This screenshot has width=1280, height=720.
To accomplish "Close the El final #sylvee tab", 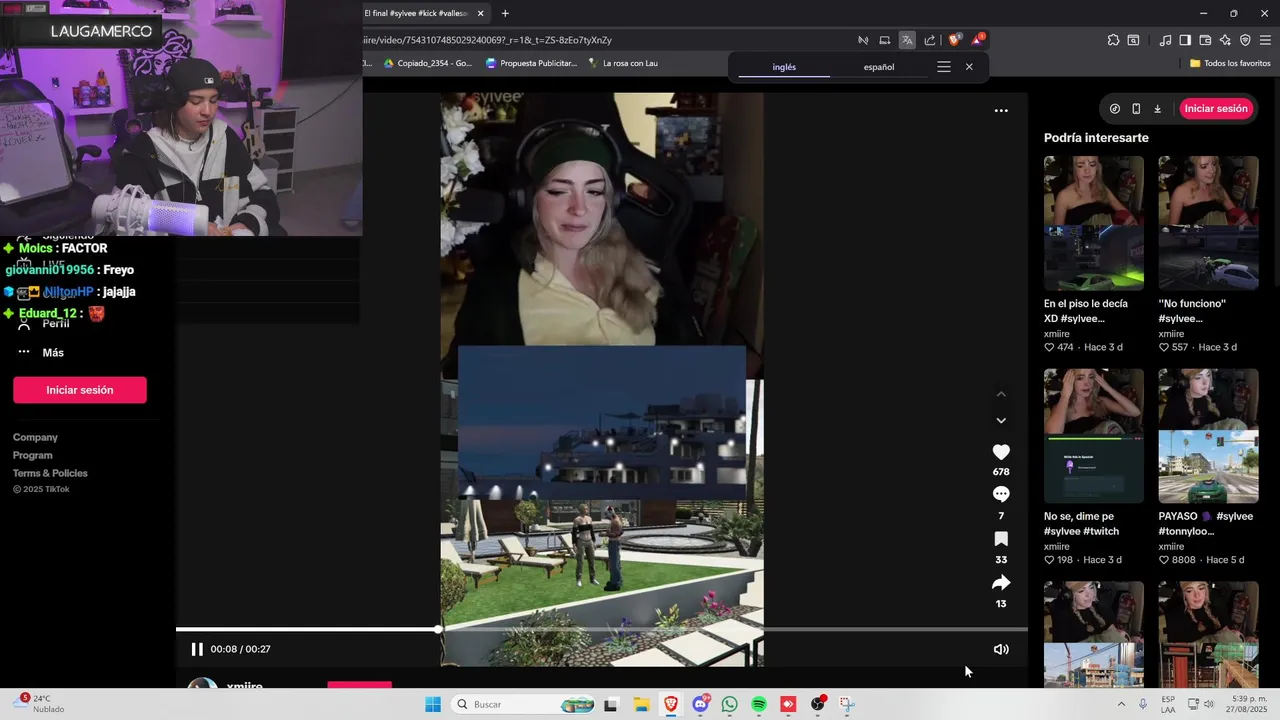I will tap(481, 13).
